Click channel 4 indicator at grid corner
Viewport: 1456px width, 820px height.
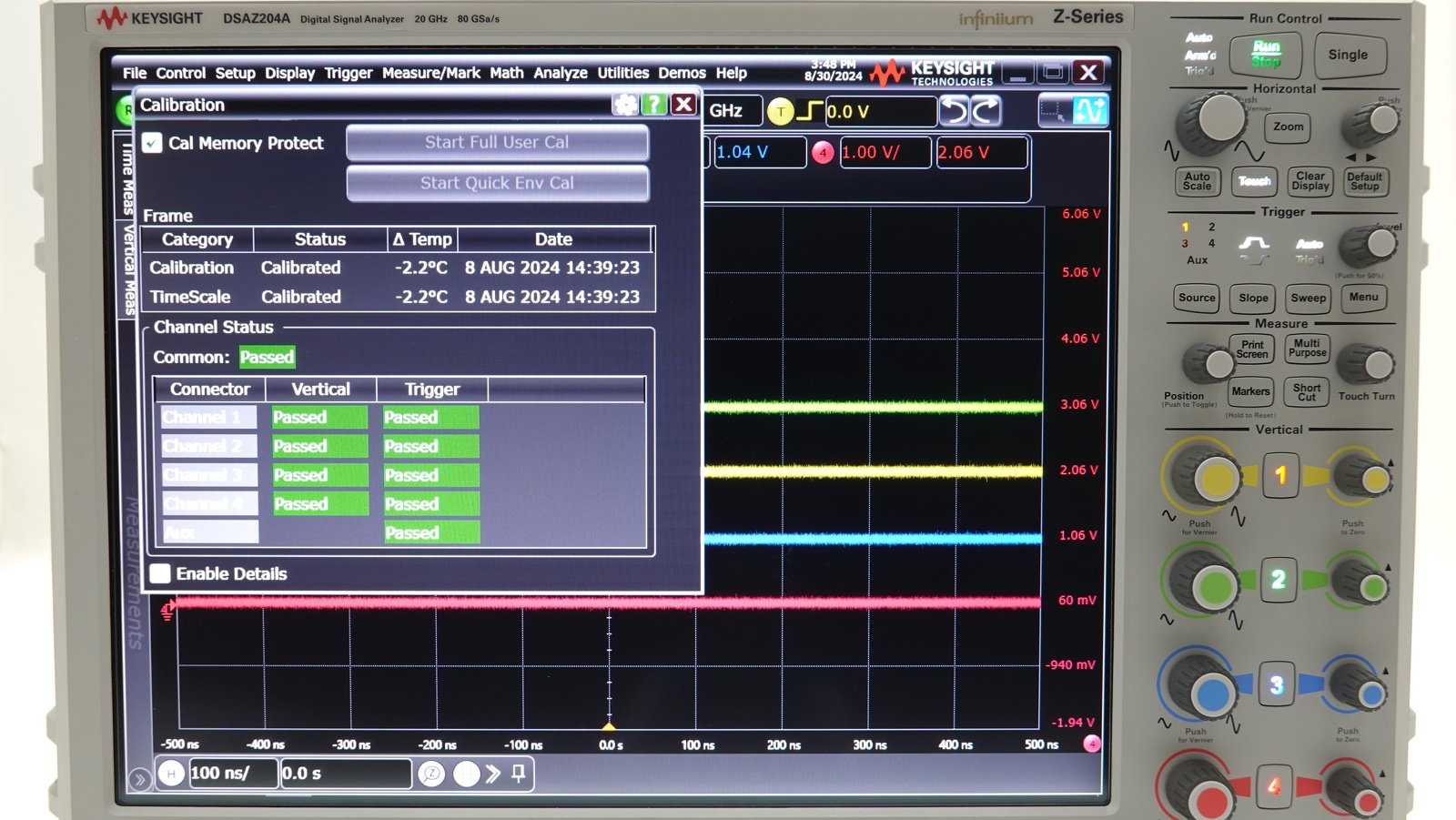(1092, 744)
